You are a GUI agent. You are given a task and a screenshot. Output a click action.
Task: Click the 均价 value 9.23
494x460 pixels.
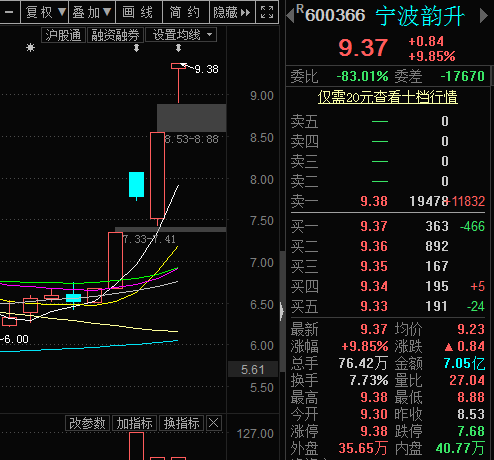click(x=471, y=329)
